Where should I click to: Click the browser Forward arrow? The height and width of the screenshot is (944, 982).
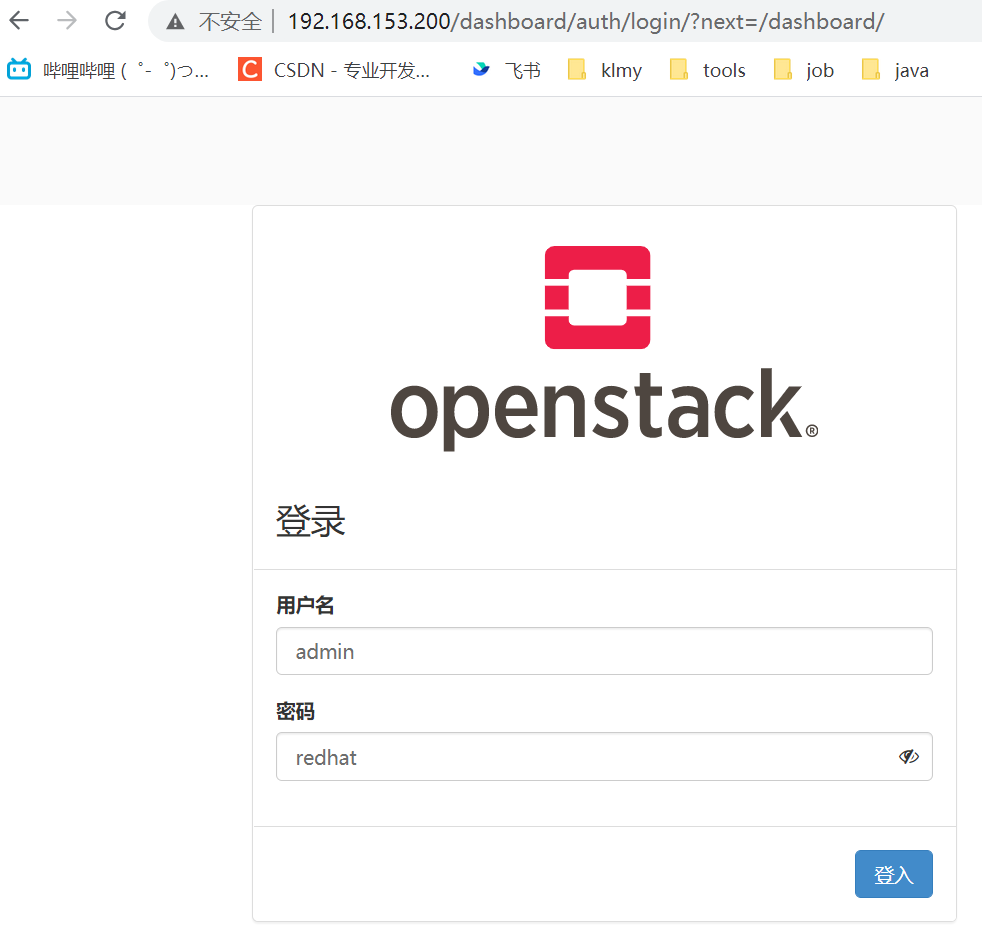(x=67, y=21)
